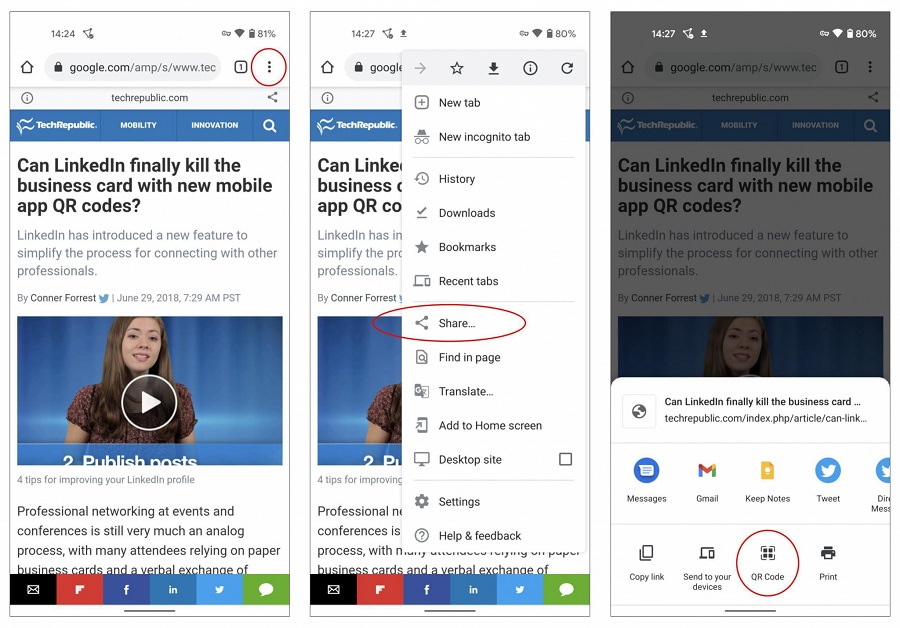This screenshot has height=628, width=900.
Task: Tap the bookmark star icon in Chrome menu
Action: pos(457,68)
